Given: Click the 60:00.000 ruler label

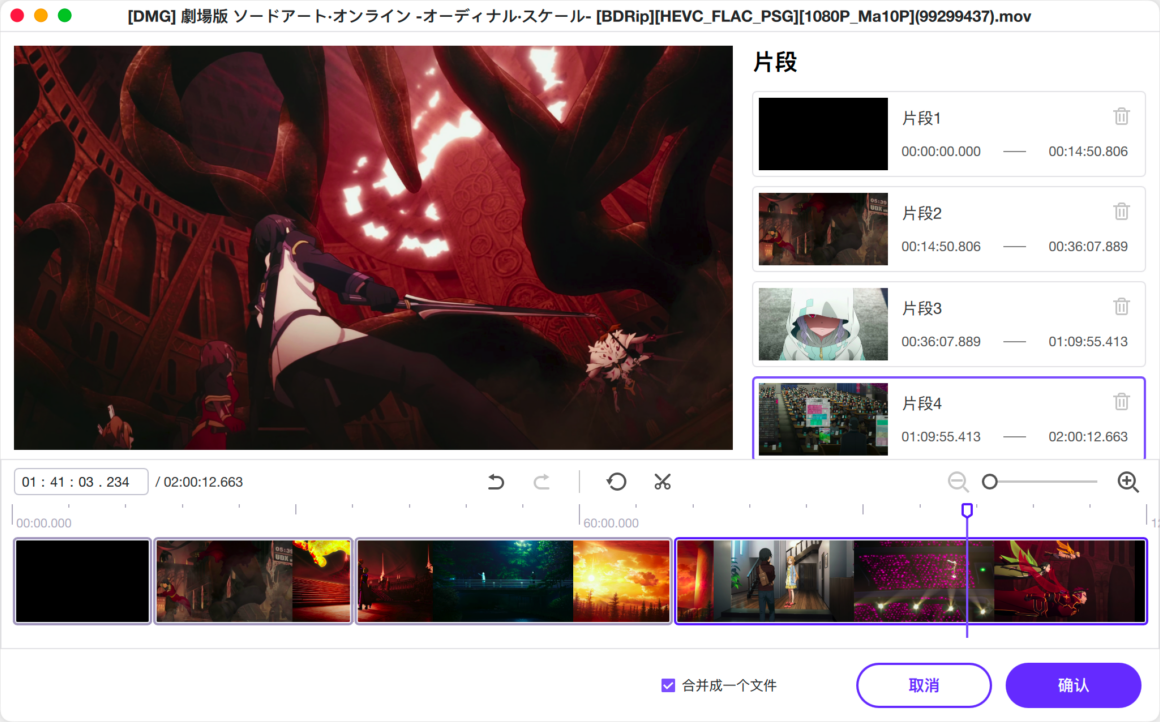Looking at the screenshot, I should 611,523.
